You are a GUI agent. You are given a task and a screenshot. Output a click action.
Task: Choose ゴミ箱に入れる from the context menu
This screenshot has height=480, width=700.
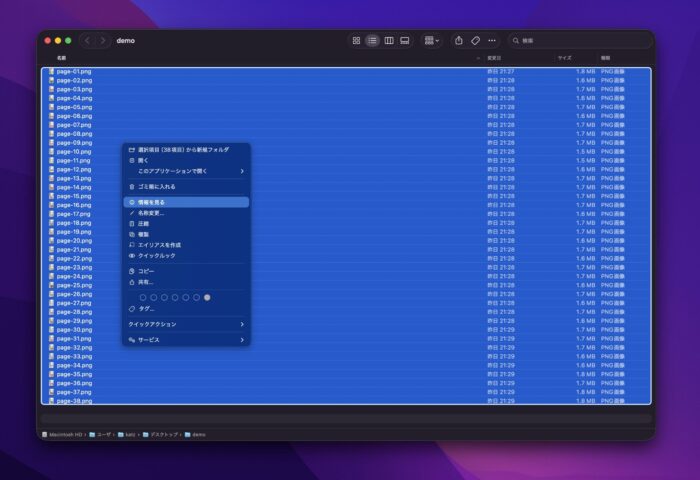(x=187, y=186)
